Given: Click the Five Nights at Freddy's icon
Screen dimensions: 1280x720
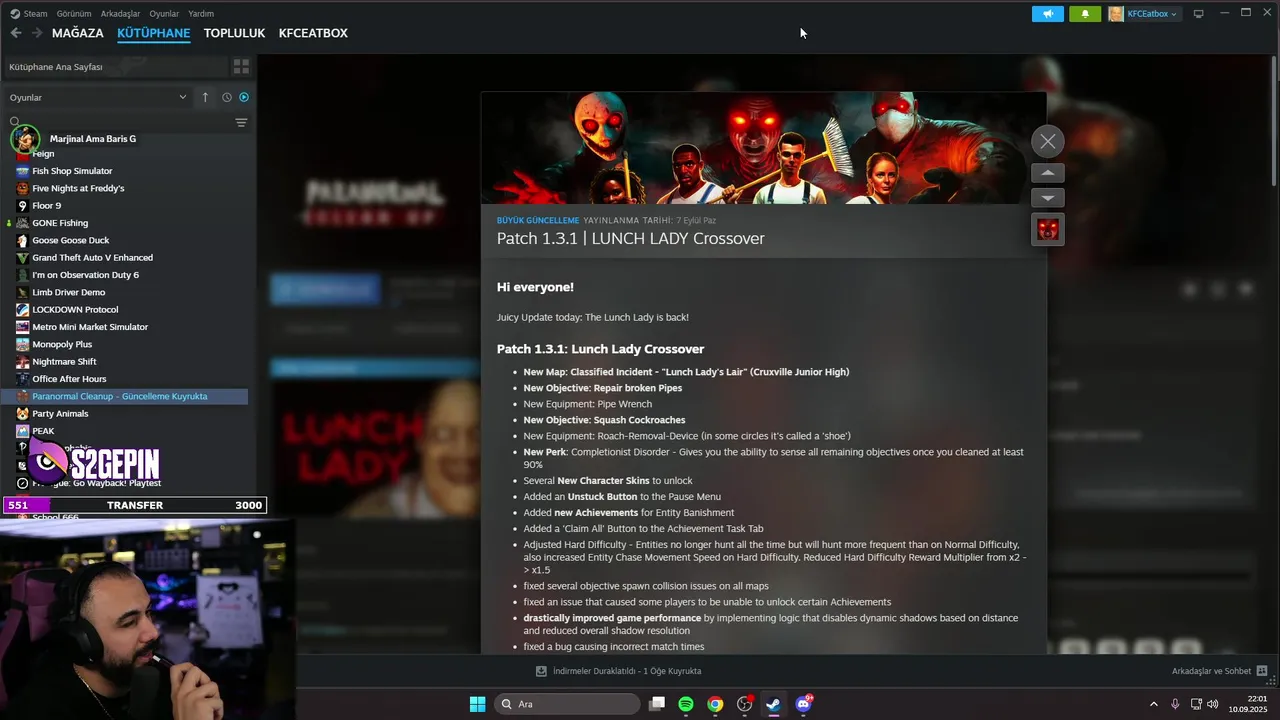Looking at the screenshot, I should click(x=22, y=188).
